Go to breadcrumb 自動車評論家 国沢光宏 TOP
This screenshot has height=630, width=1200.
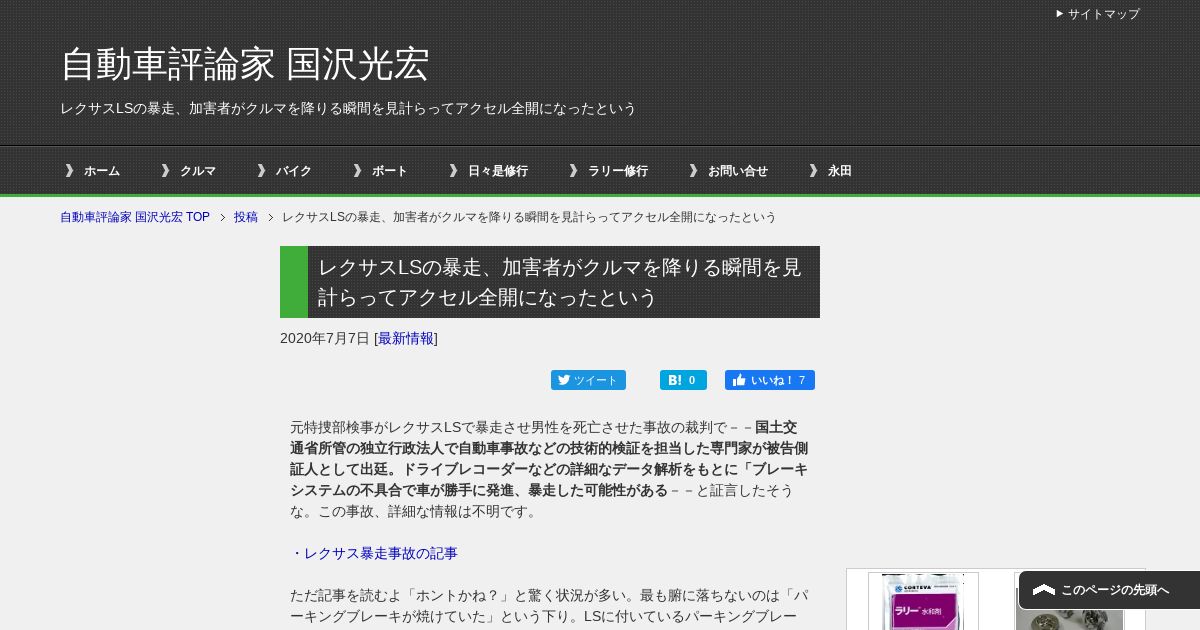point(135,217)
